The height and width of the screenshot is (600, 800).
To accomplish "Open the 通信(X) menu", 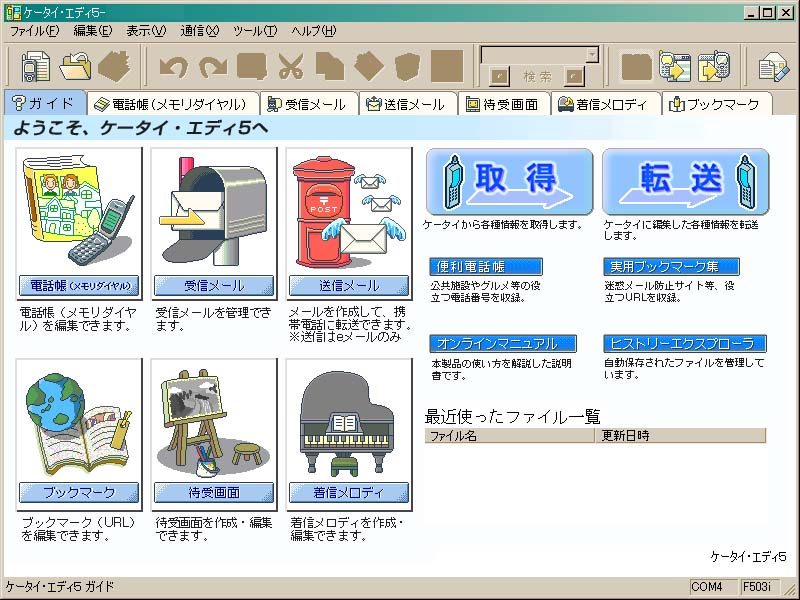I will pyautogui.click(x=199, y=31).
